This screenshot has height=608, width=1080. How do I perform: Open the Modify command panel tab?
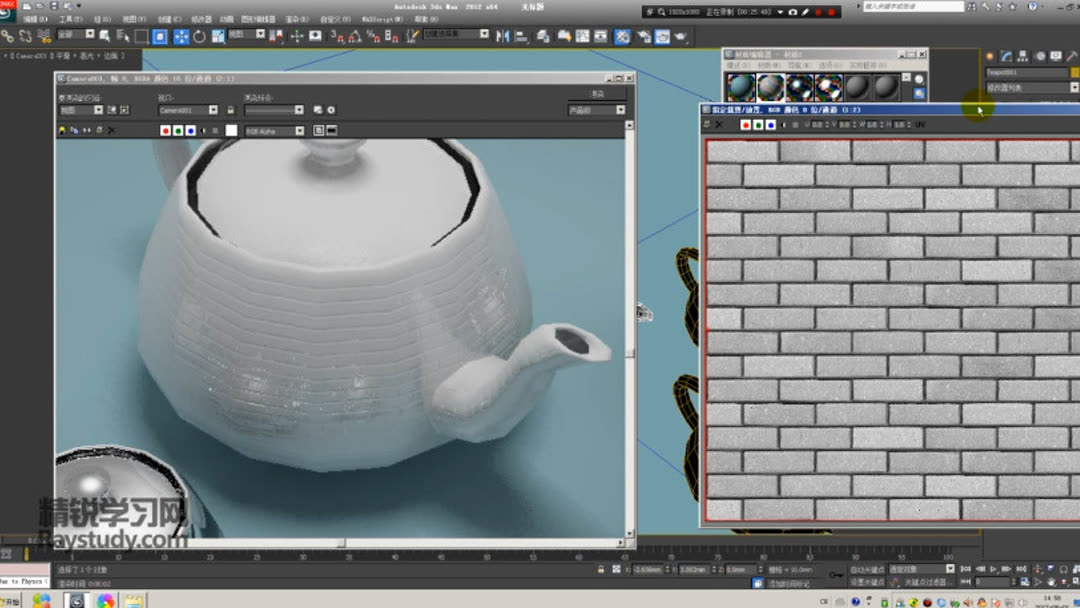(x=1007, y=57)
